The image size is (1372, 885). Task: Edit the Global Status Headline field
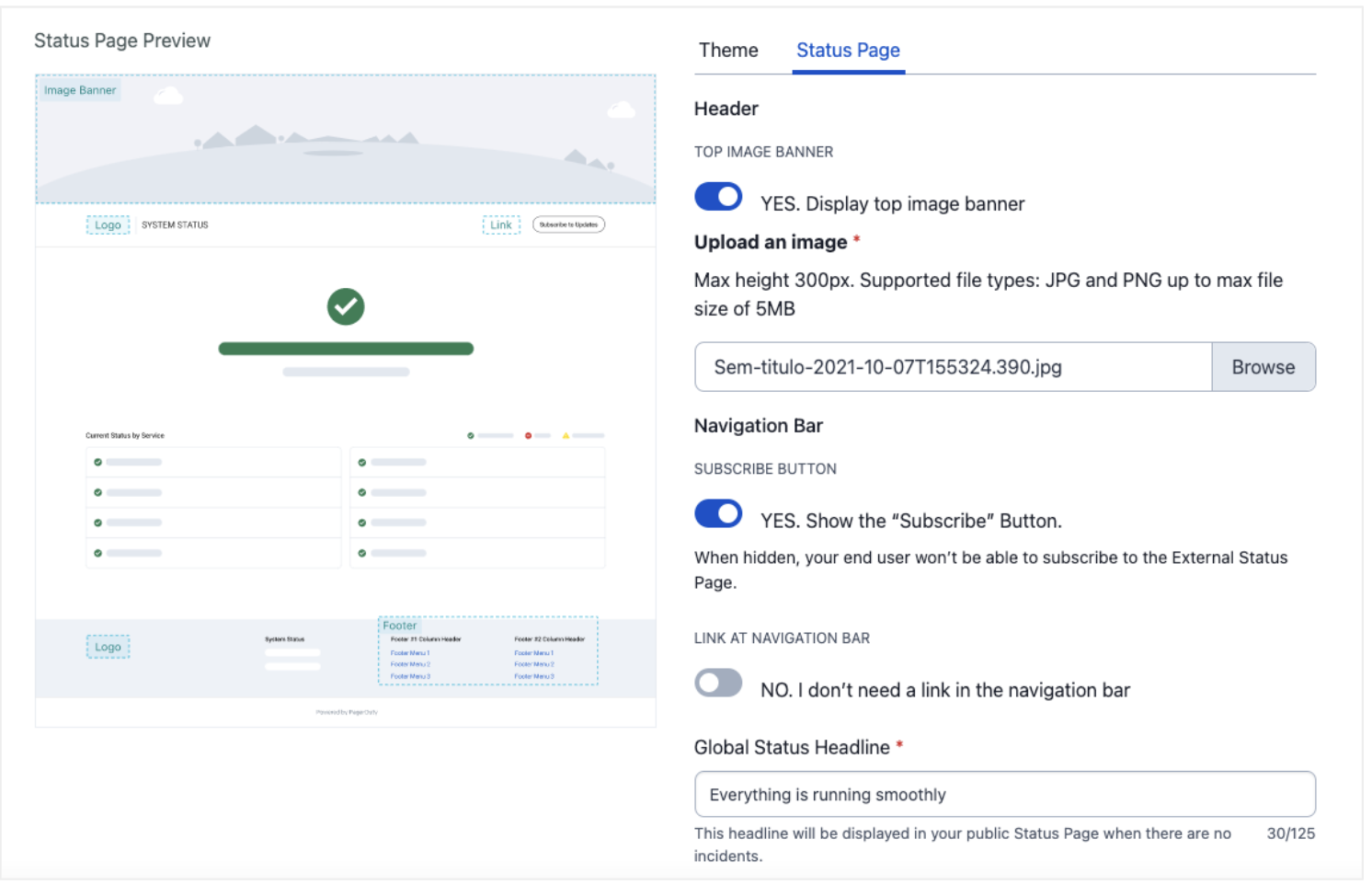1005,794
